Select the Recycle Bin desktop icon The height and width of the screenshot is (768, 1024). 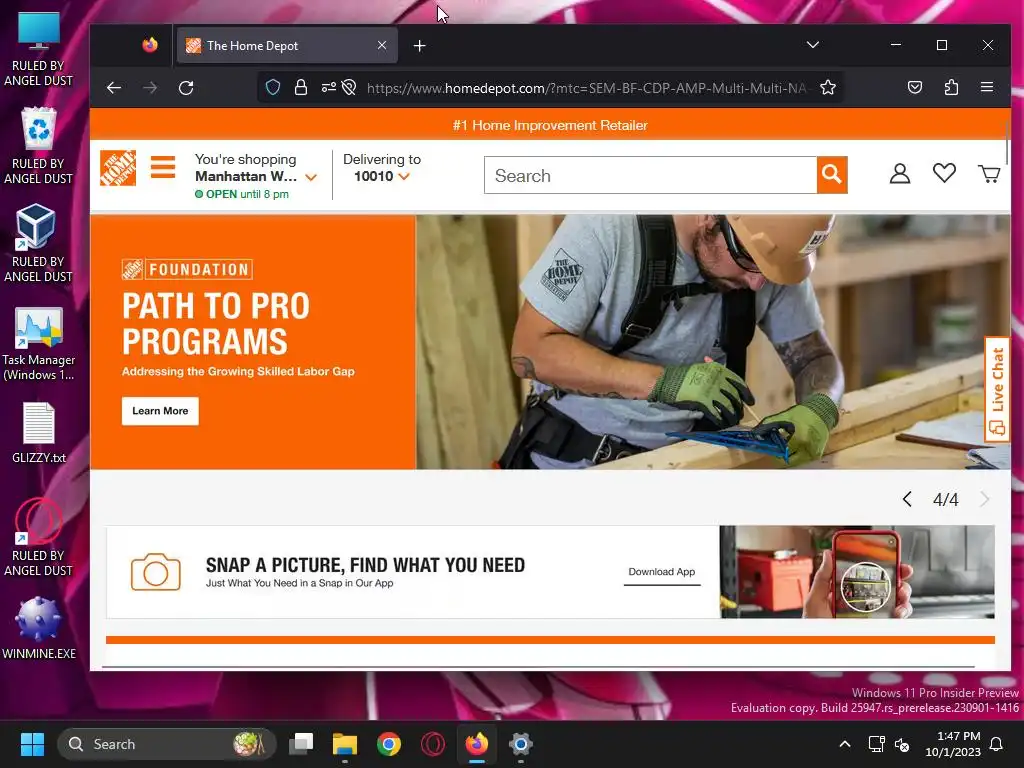tap(39, 146)
